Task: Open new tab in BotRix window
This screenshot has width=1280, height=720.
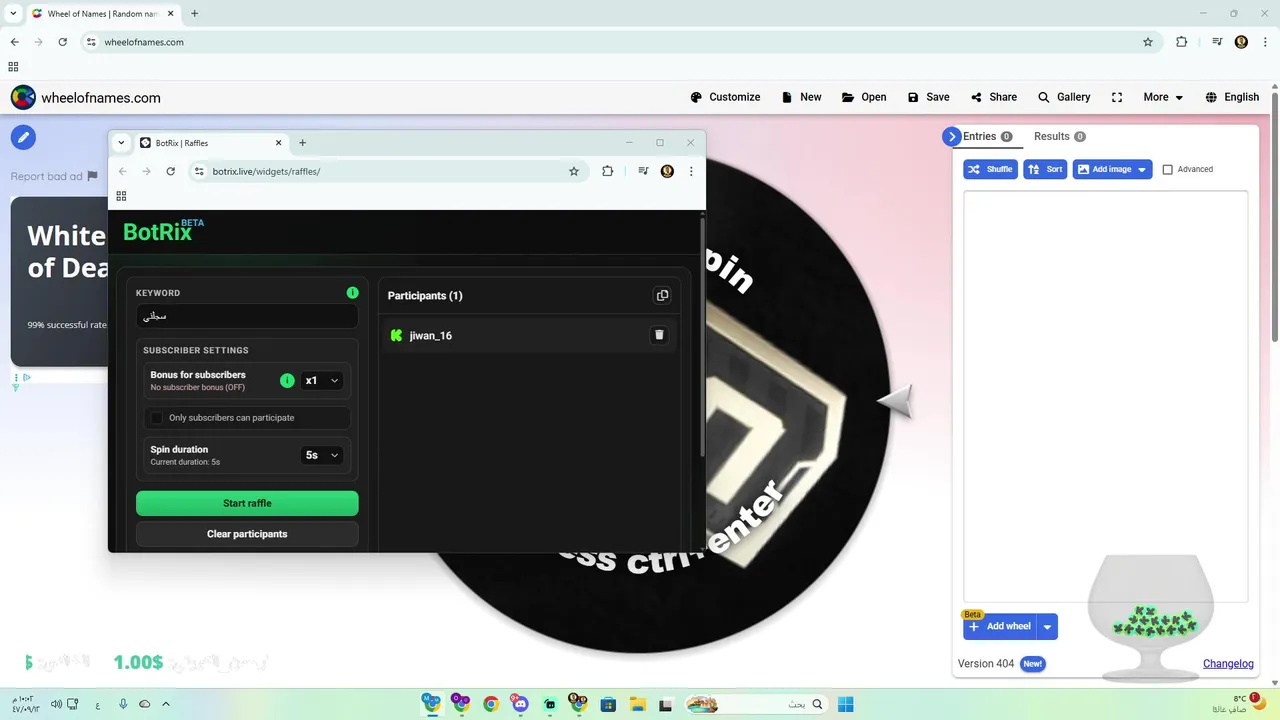Action: click(x=302, y=143)
